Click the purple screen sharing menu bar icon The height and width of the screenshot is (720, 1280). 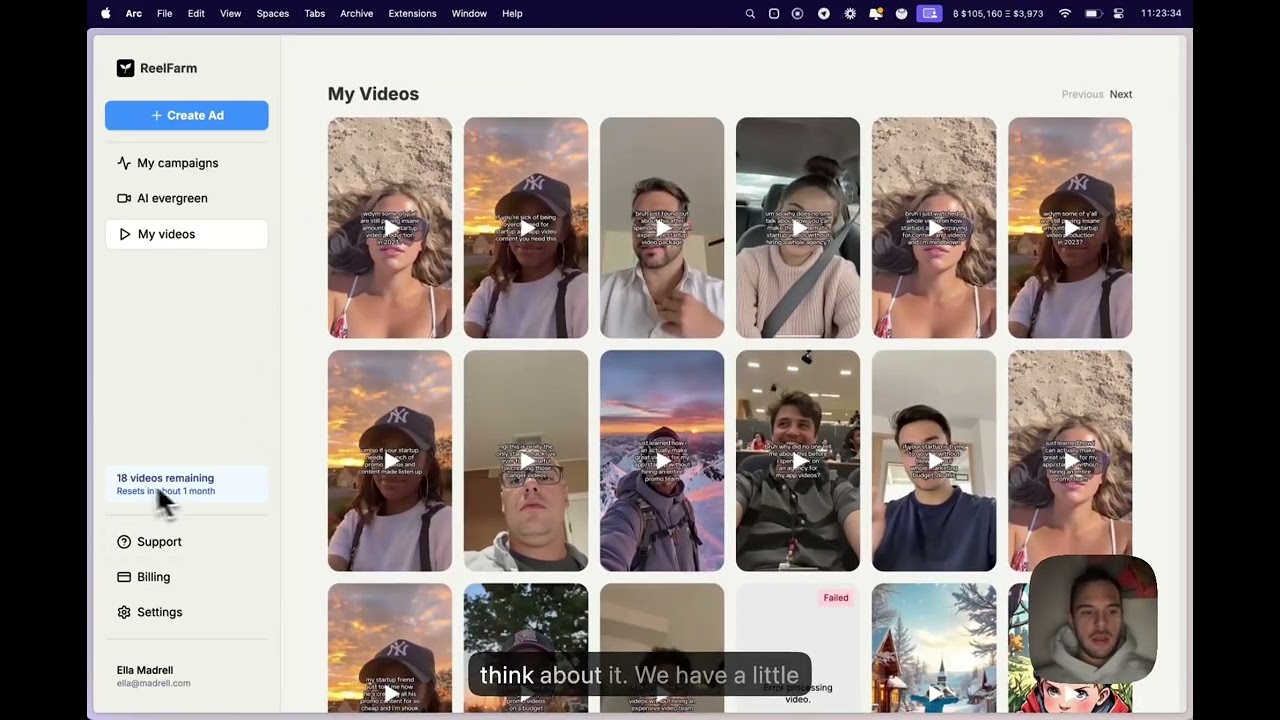(x=930, y=13)
